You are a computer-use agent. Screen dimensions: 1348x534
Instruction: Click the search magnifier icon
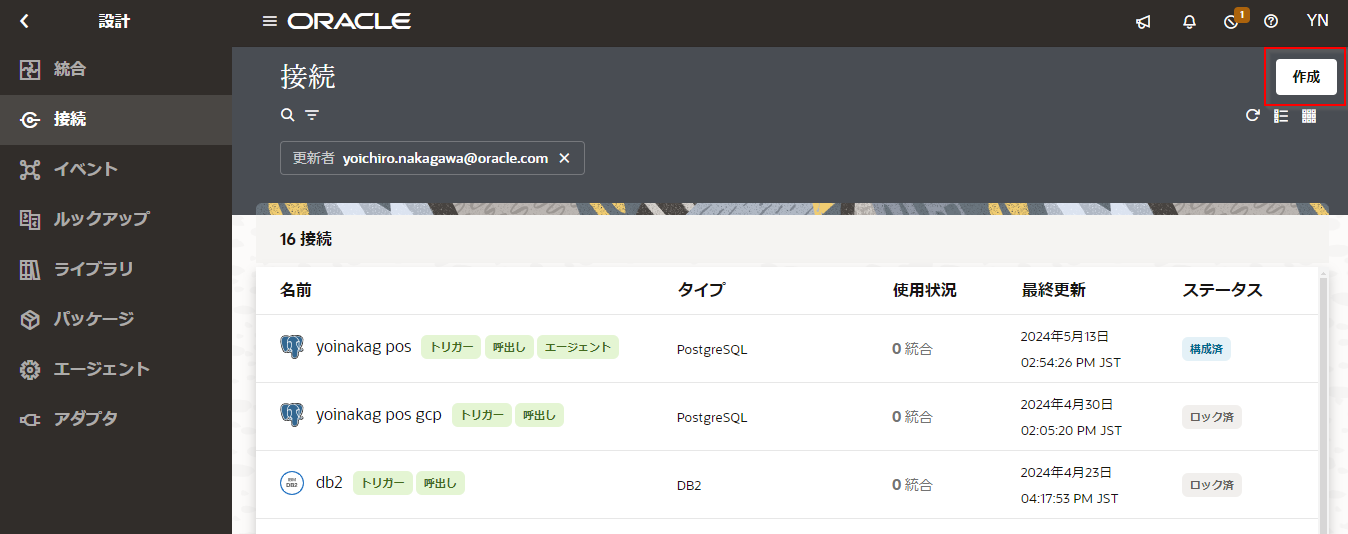tap(287, 115)
